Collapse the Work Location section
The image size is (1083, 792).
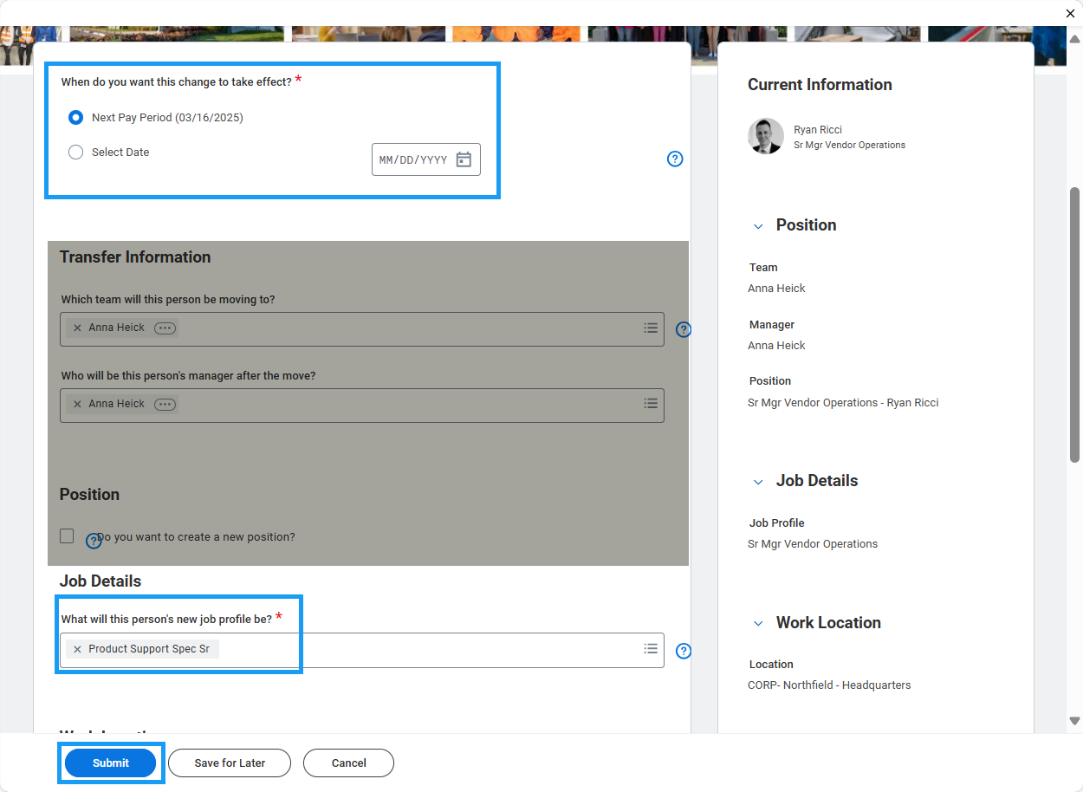point(758,623)
